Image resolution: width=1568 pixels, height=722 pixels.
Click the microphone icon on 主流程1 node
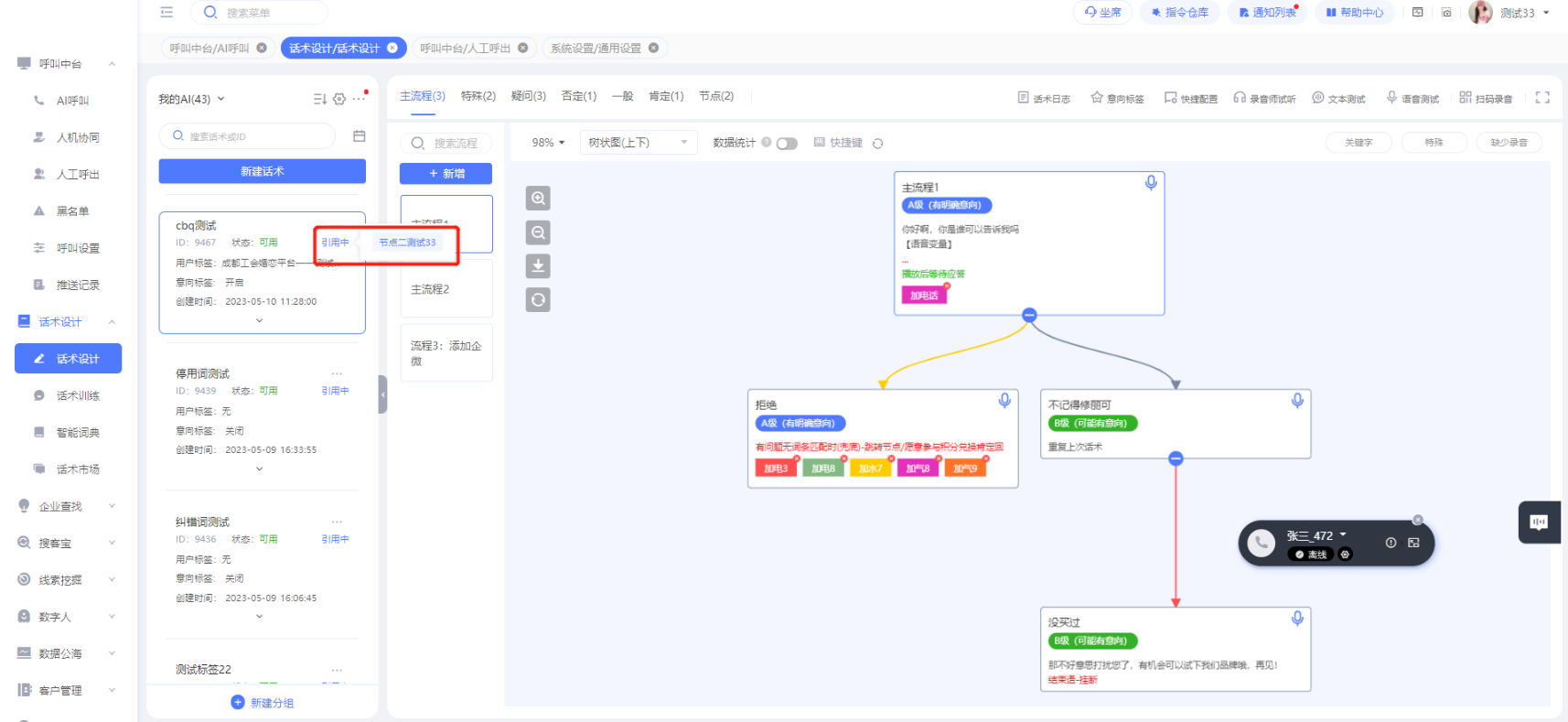click(x=1151, y=183)
